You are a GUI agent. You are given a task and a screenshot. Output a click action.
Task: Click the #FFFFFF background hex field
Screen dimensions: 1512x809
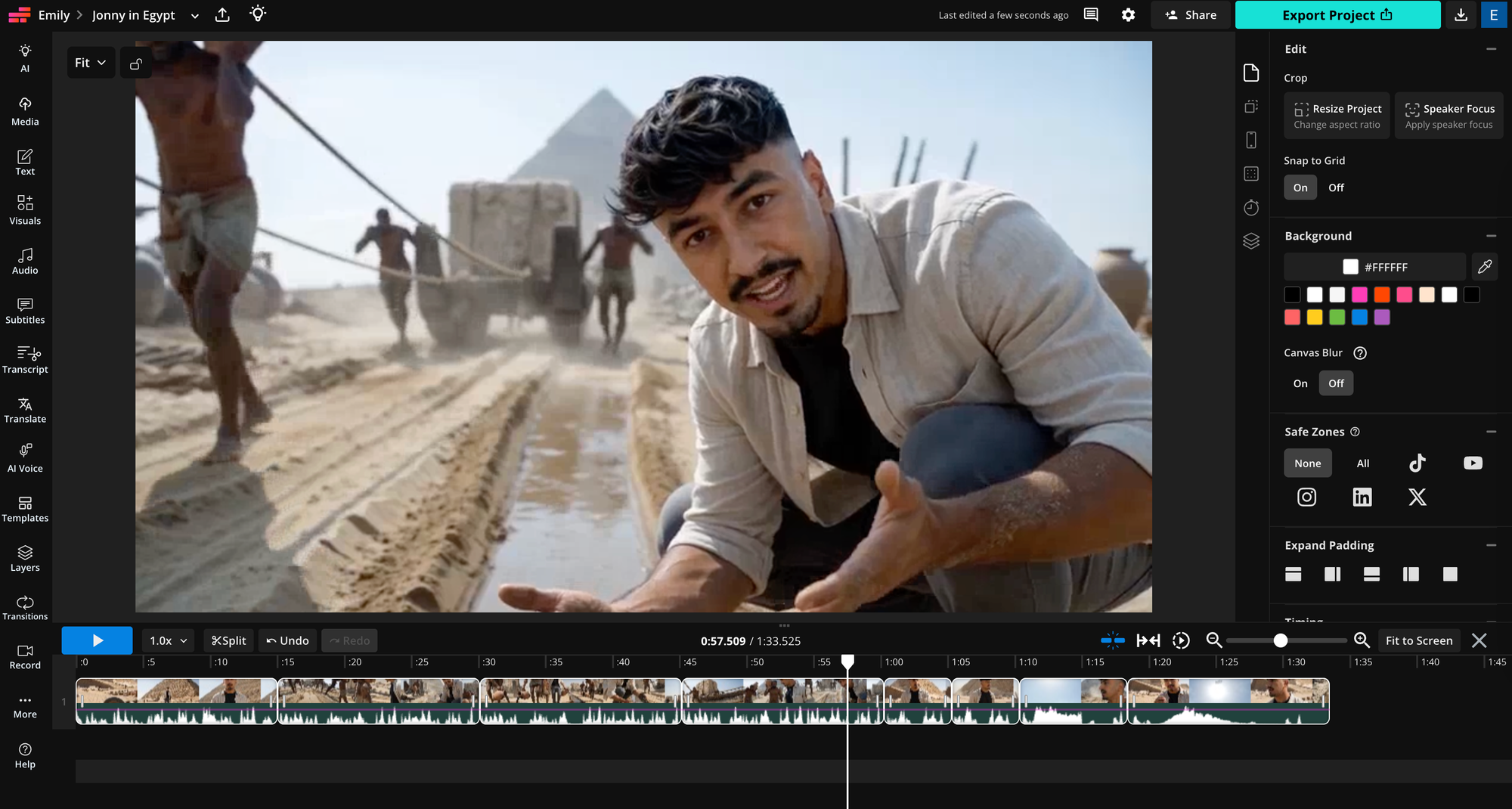click(x=1375, y=267)
